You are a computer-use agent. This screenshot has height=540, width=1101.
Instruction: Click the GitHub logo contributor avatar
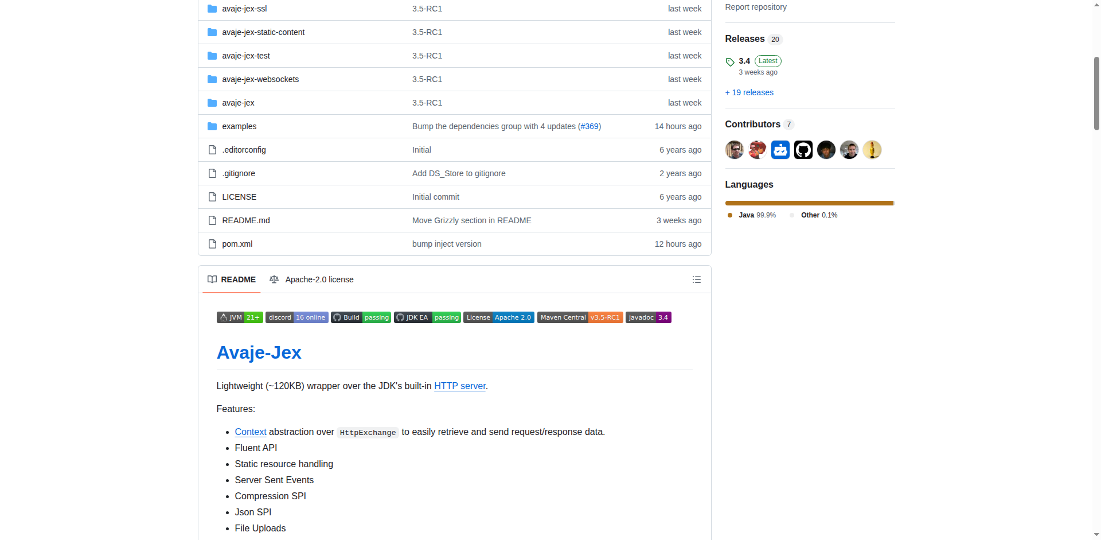803,150
